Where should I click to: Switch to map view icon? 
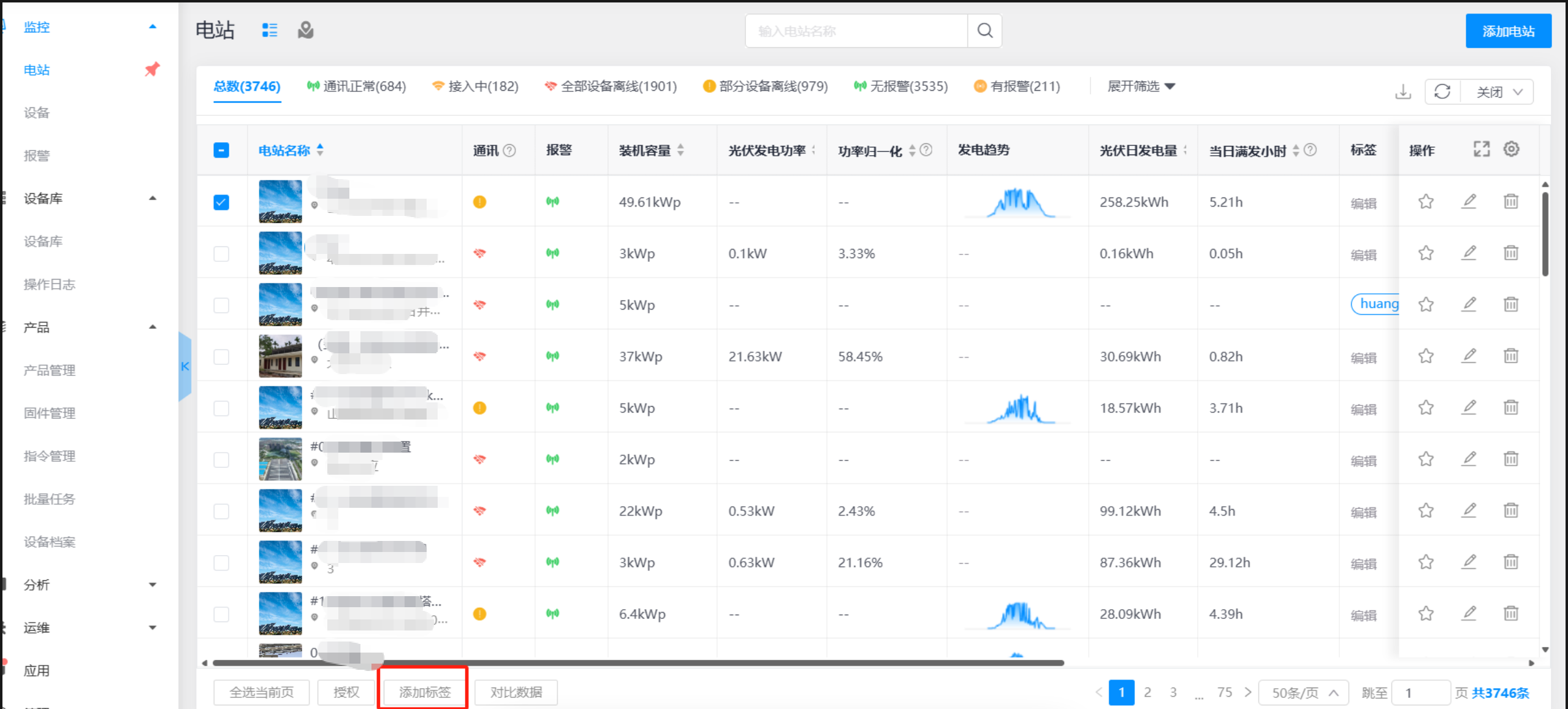(305, 30)
